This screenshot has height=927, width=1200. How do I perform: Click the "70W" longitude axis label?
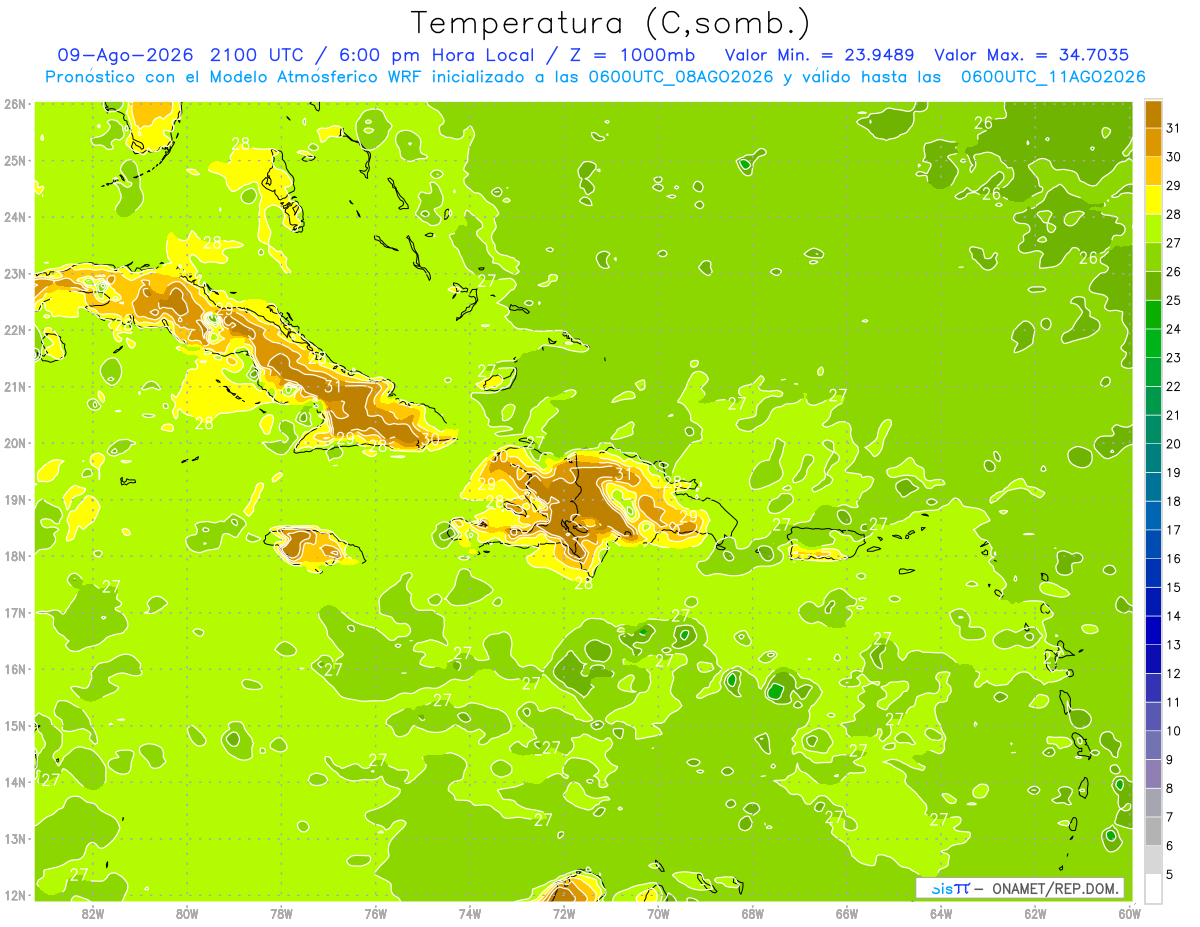[x=658, y=913]
